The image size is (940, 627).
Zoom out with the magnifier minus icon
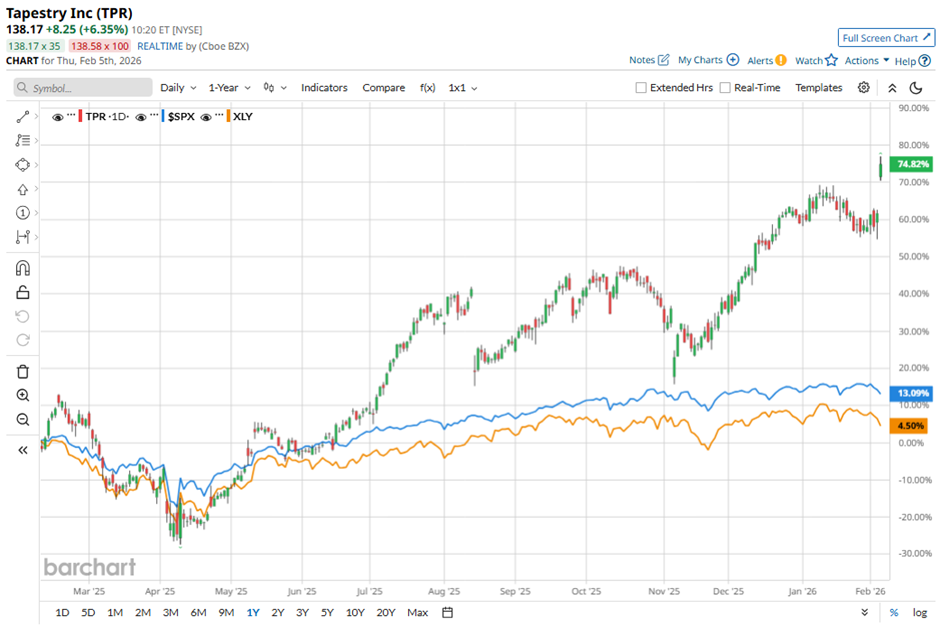click(22, 419)
